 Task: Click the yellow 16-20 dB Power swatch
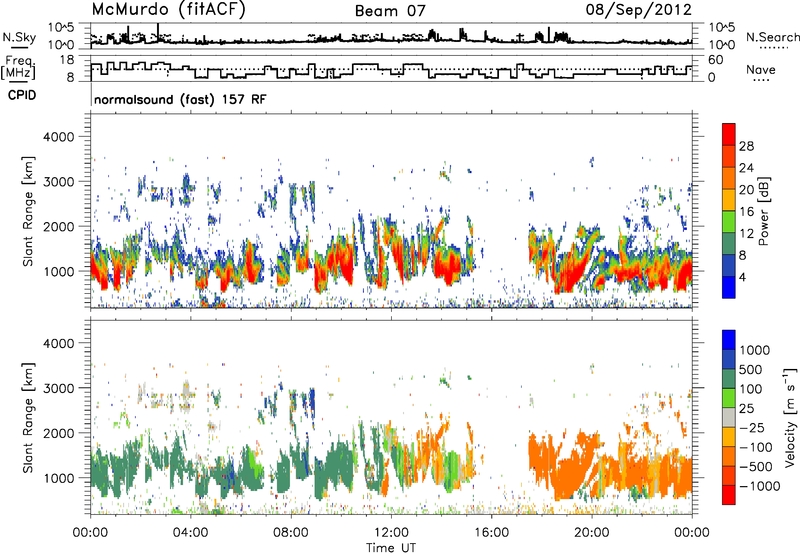point(729,200)
